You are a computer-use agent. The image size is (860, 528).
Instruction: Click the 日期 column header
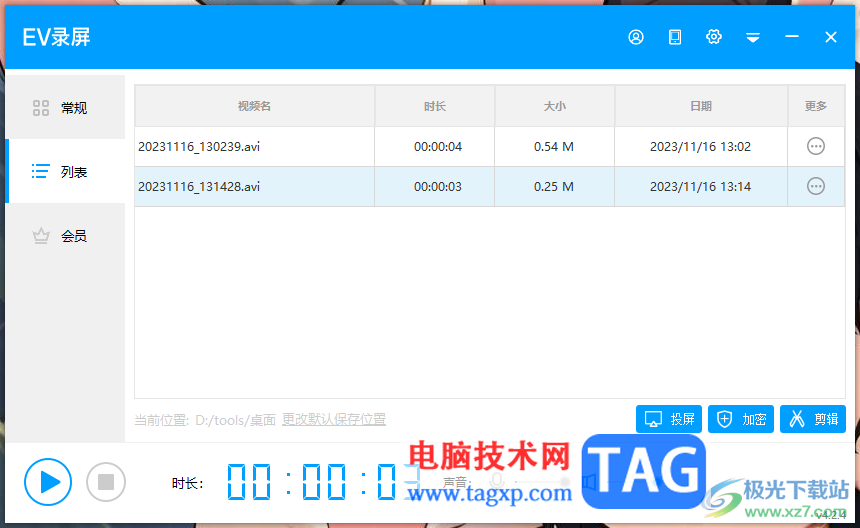pos(701,106)
